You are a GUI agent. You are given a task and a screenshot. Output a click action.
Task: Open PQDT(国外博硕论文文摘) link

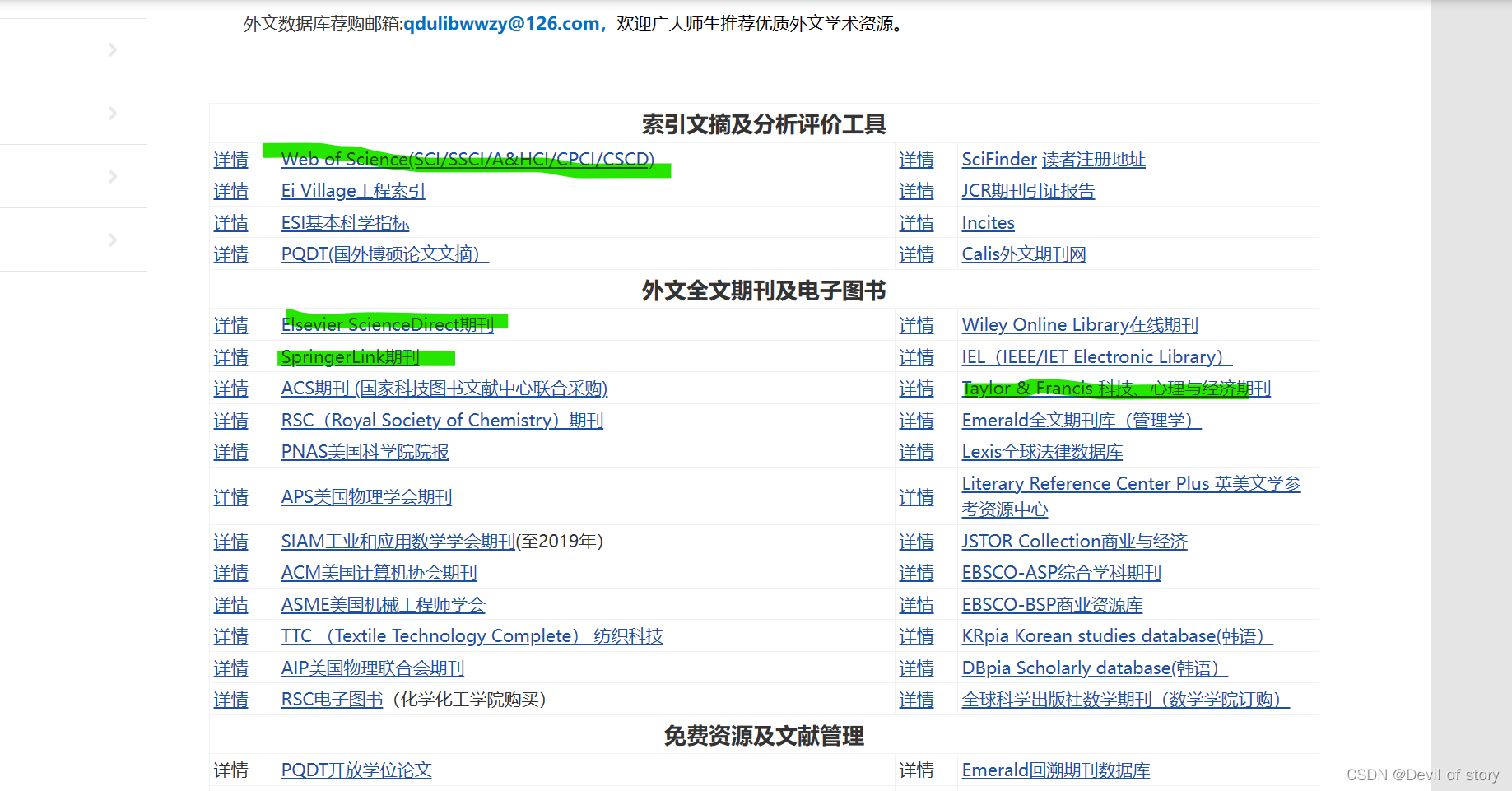click(385, 254)
